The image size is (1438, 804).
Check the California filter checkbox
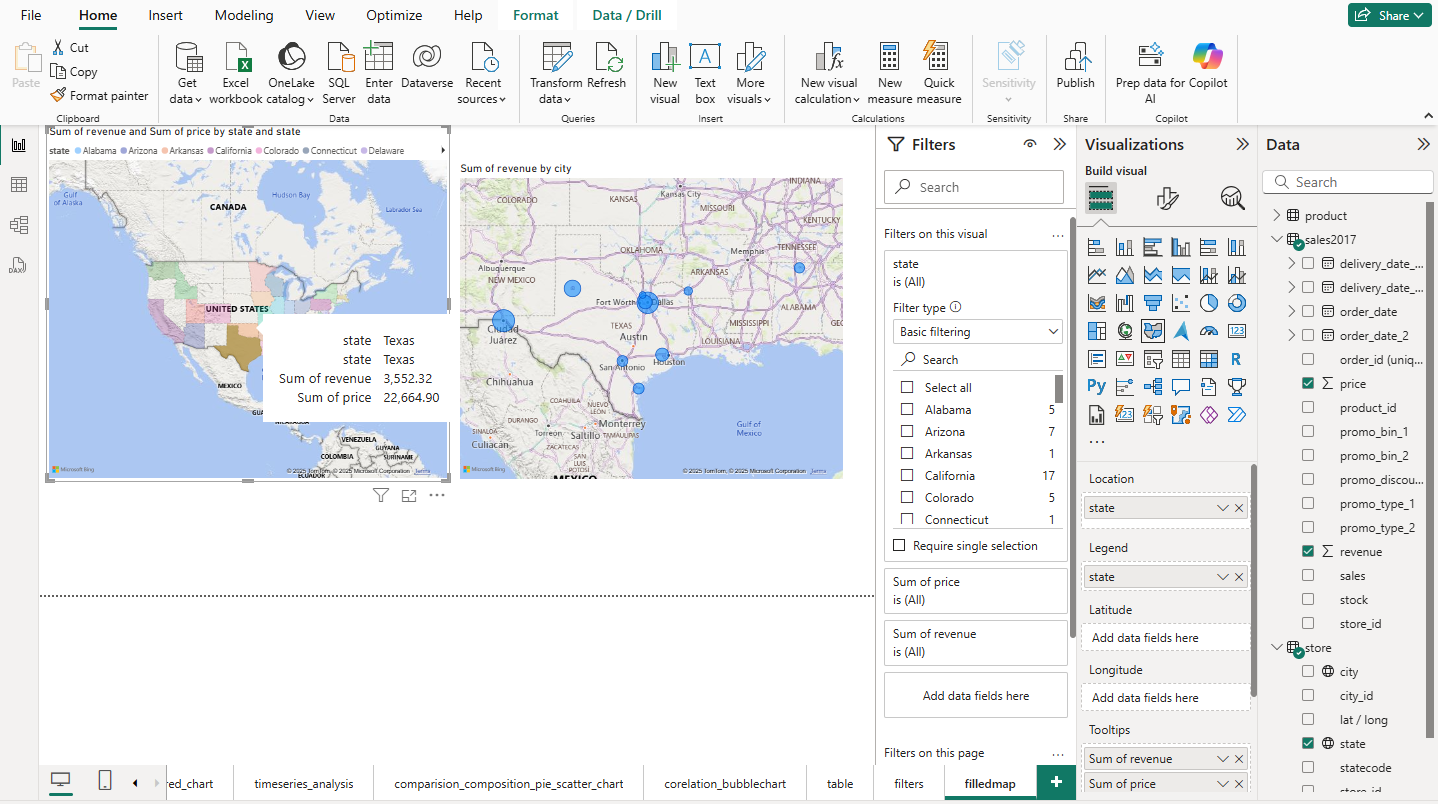click(x=907, y=476)
